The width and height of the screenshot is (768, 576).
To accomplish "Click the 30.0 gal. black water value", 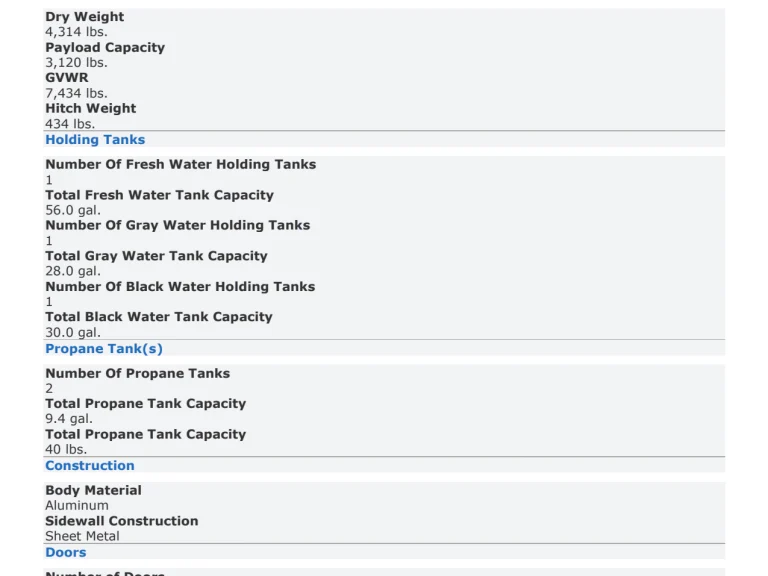I will point(72,332).
